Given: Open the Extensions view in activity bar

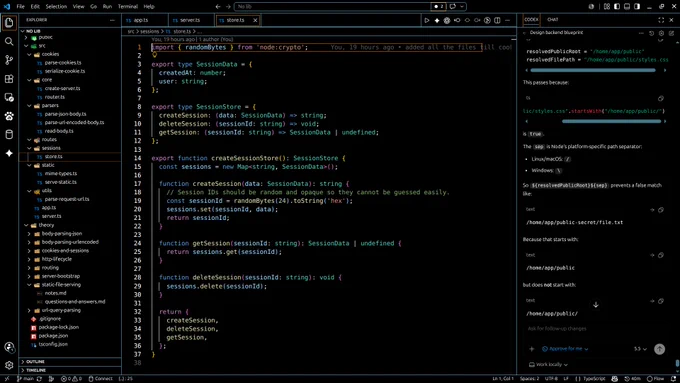Looking at the screenshot, I should (9, 79).
